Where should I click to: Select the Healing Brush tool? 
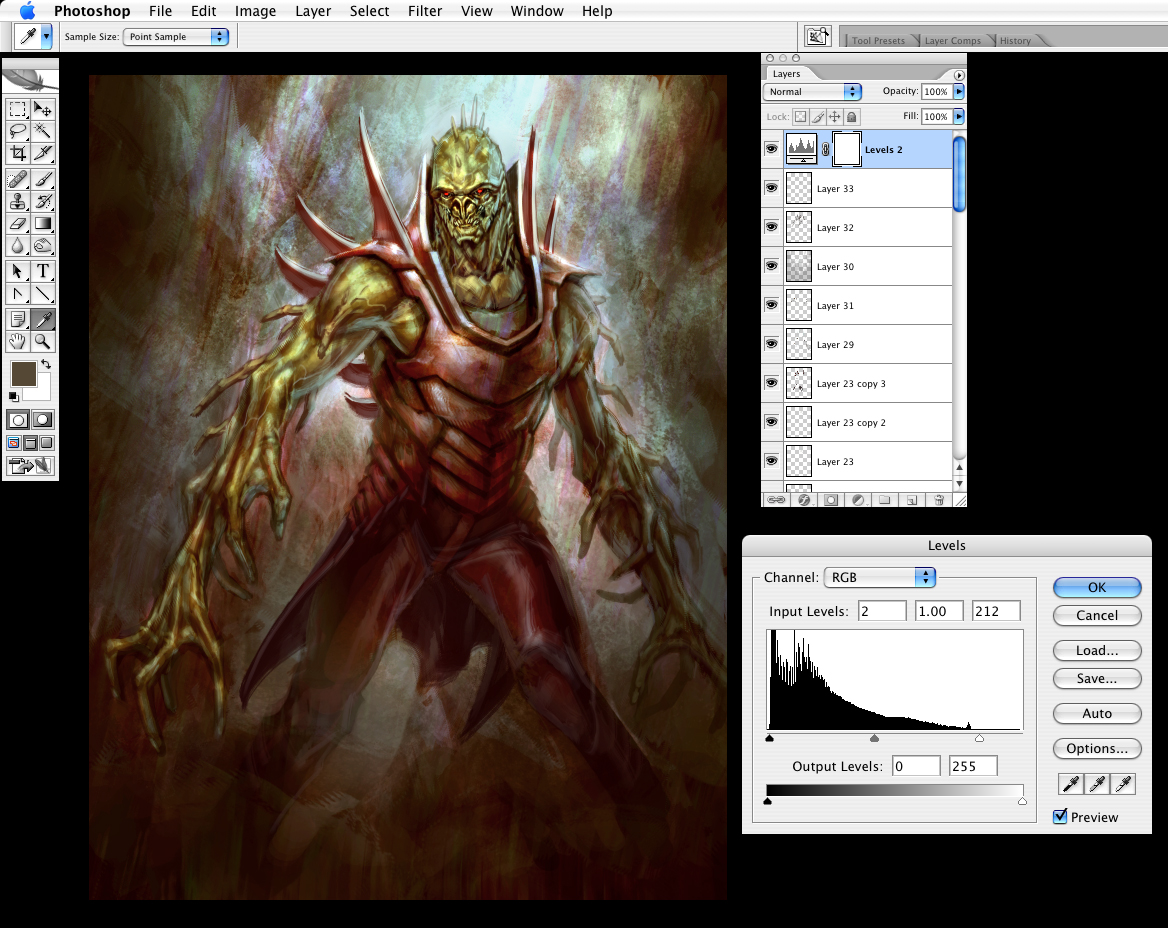(x=18, y=179)
